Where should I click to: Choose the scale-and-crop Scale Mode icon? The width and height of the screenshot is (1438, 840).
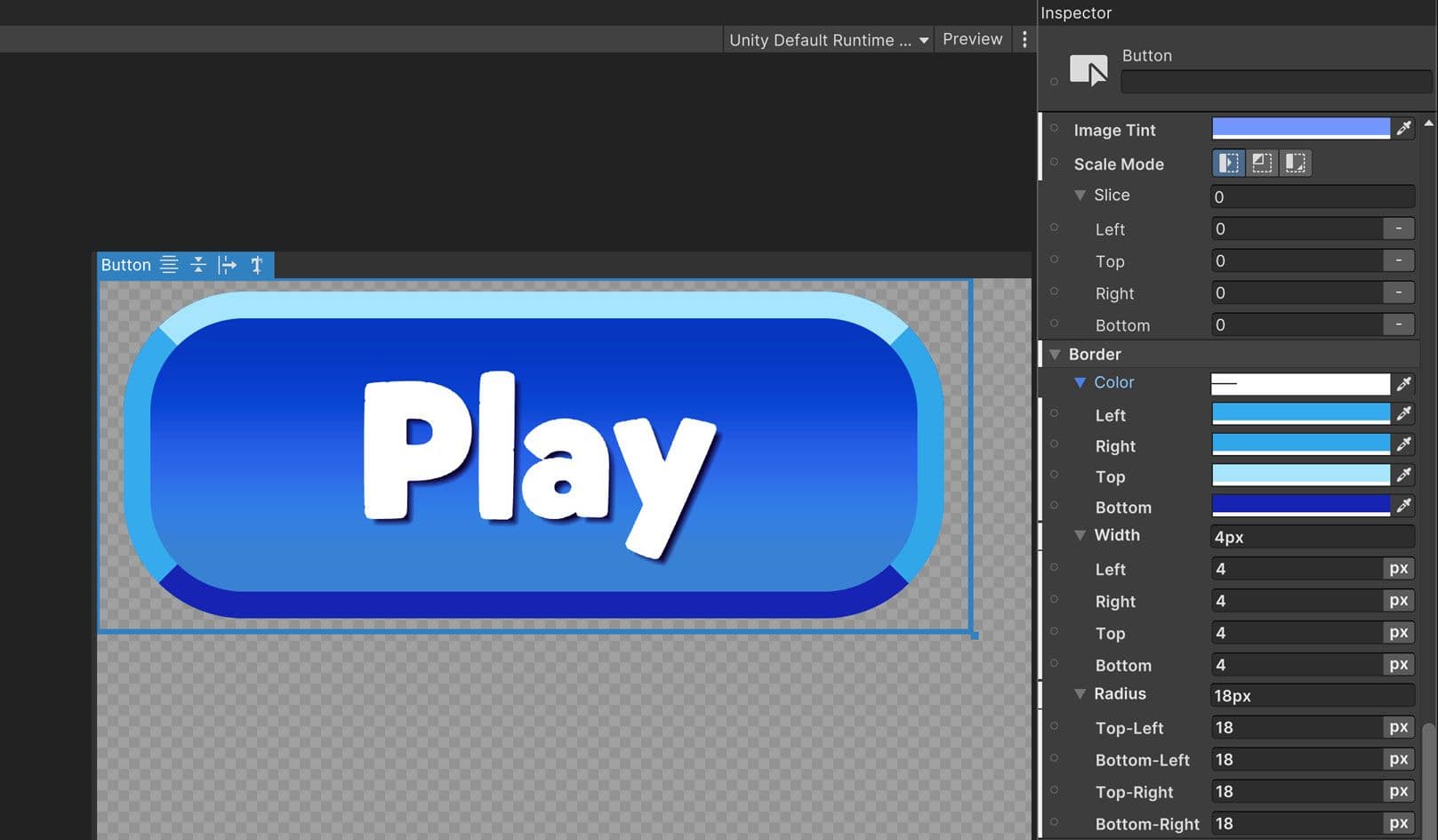tap(1261, 163)
